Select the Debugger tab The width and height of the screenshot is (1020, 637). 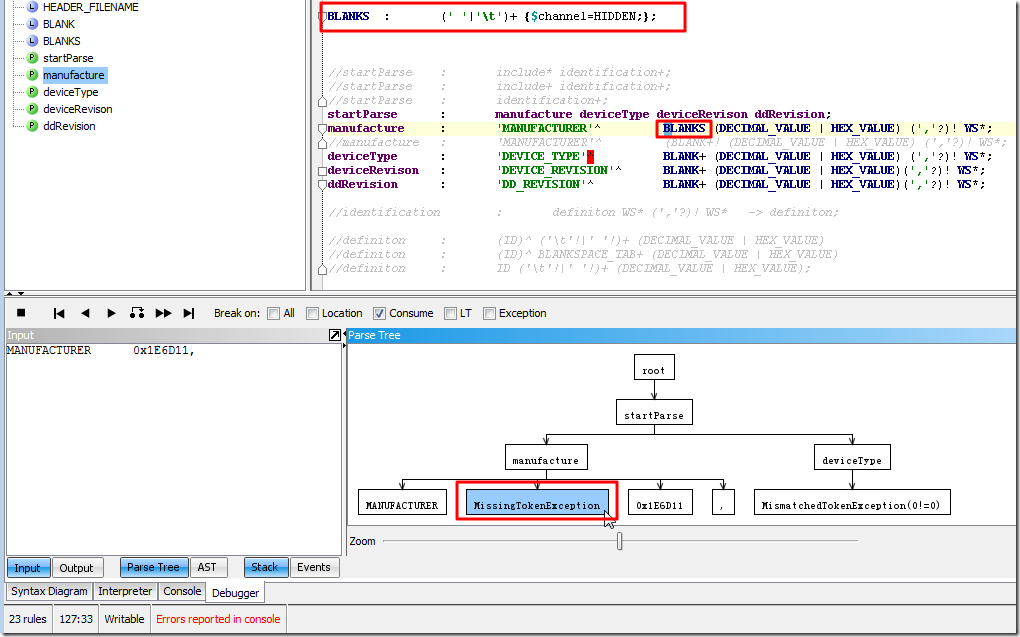(235, 593)
